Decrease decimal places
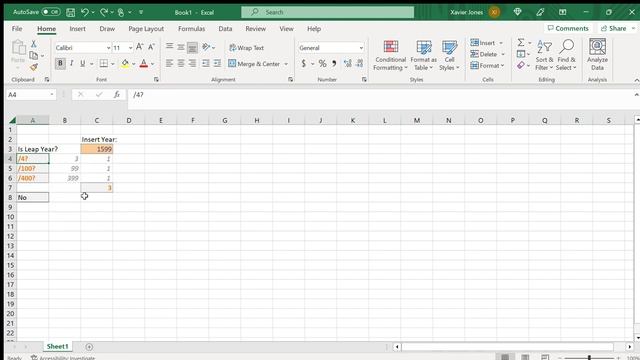This screenshot has height=360, width=640. [359, 63]
